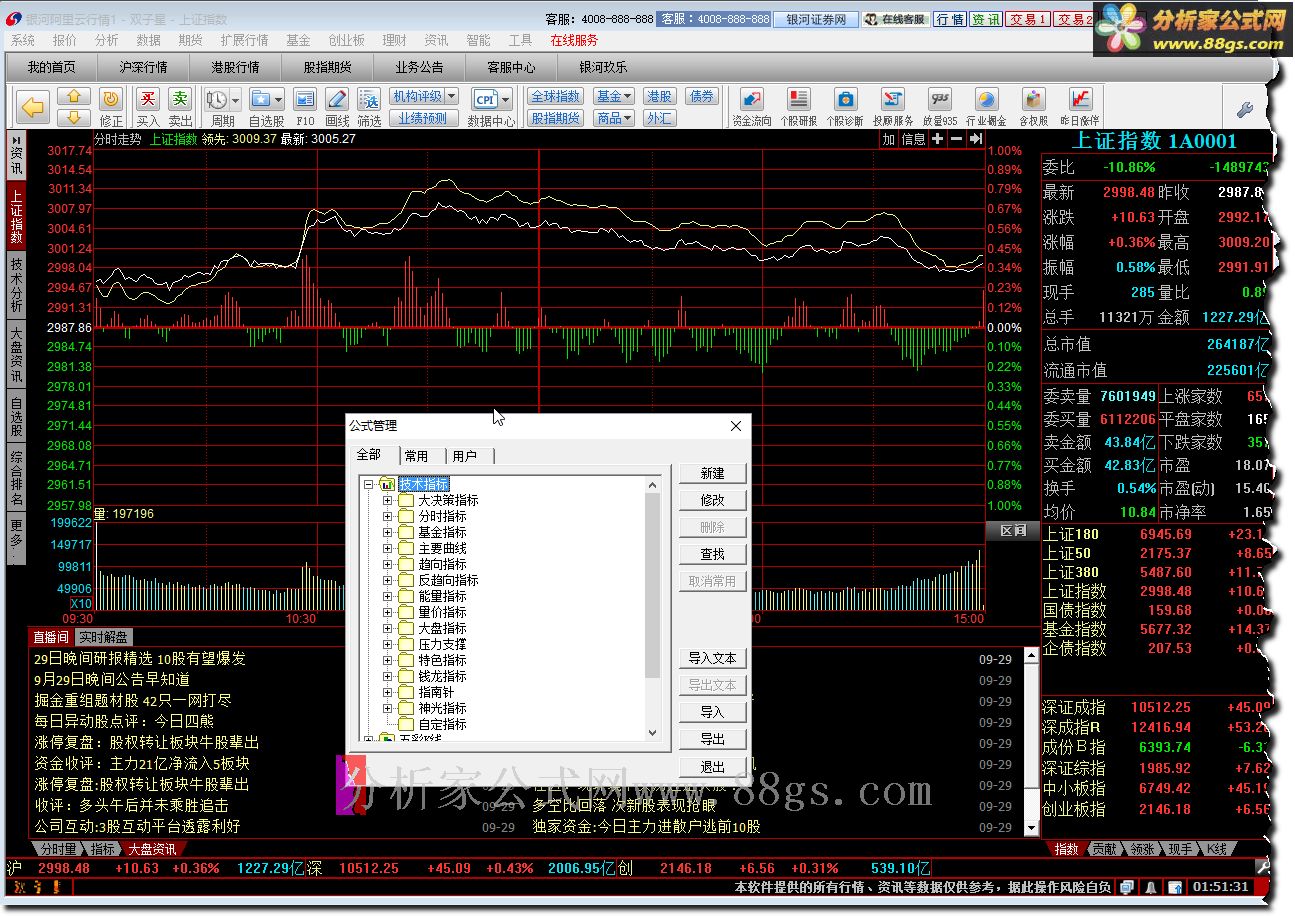Select the 技术分析 side tab

(x=16, y=286)
